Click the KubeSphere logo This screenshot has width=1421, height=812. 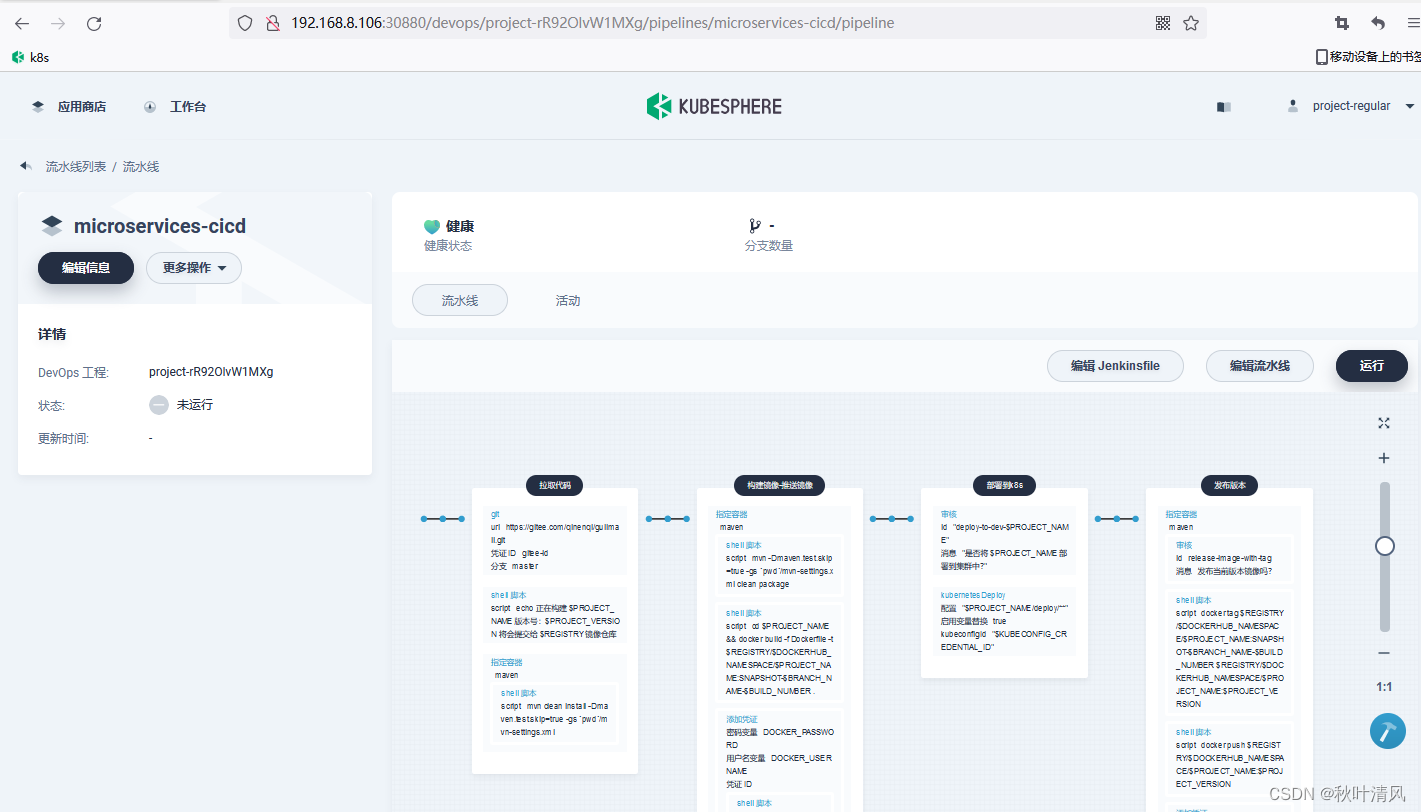[714, 106]
